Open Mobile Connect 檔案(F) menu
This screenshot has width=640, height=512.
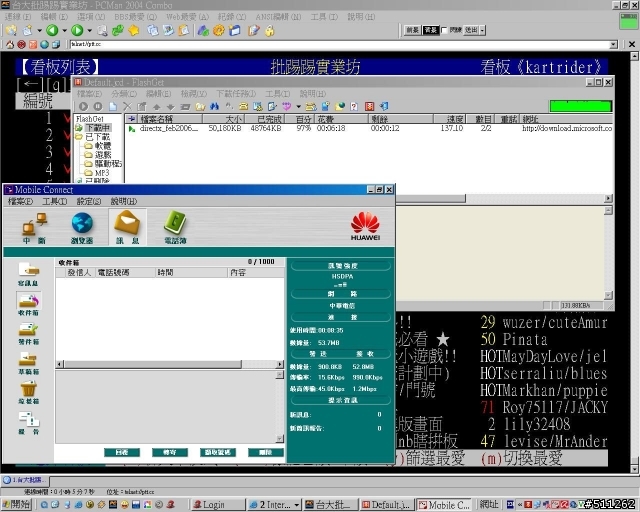tap(20, 201)
